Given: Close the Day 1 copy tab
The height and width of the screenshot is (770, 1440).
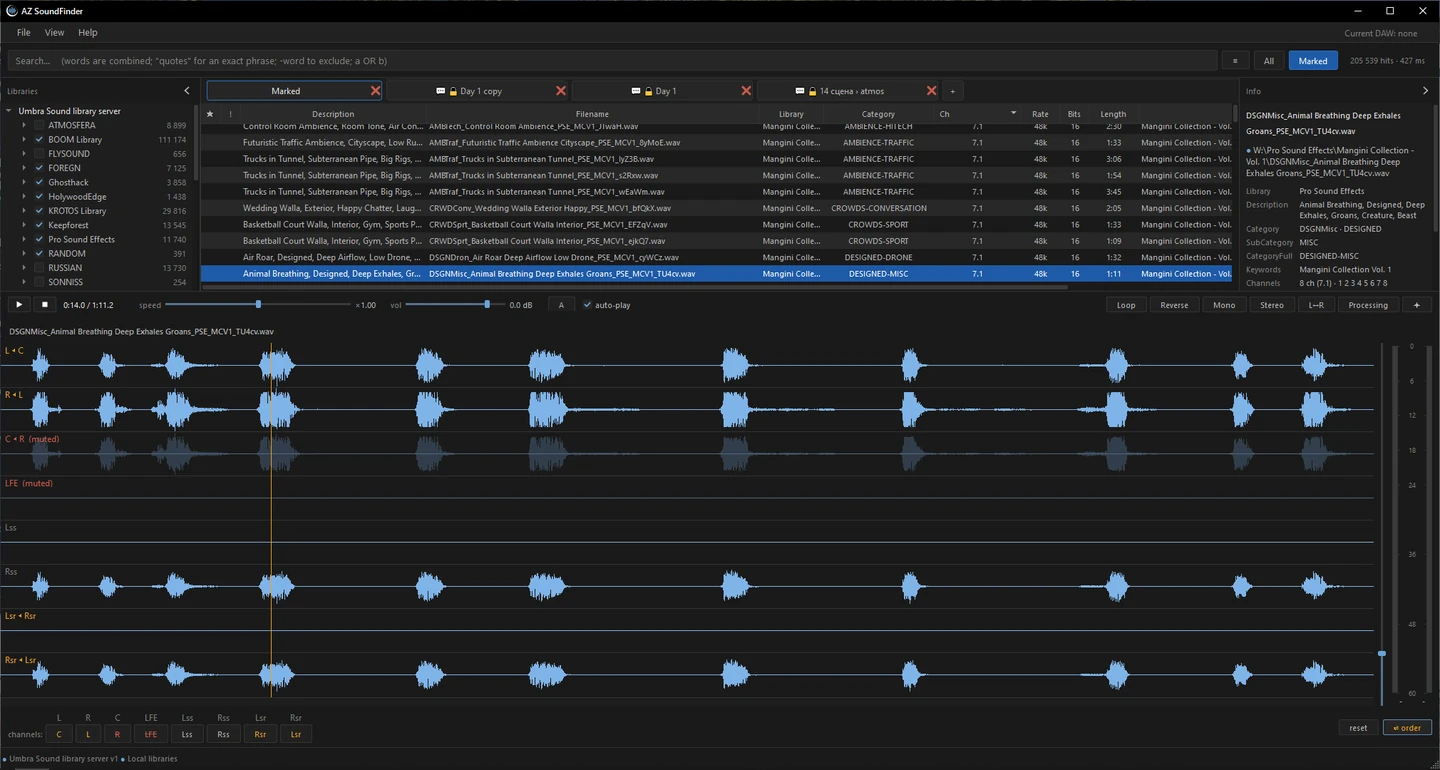Looking at the screenshot, I should pos(561,91).
